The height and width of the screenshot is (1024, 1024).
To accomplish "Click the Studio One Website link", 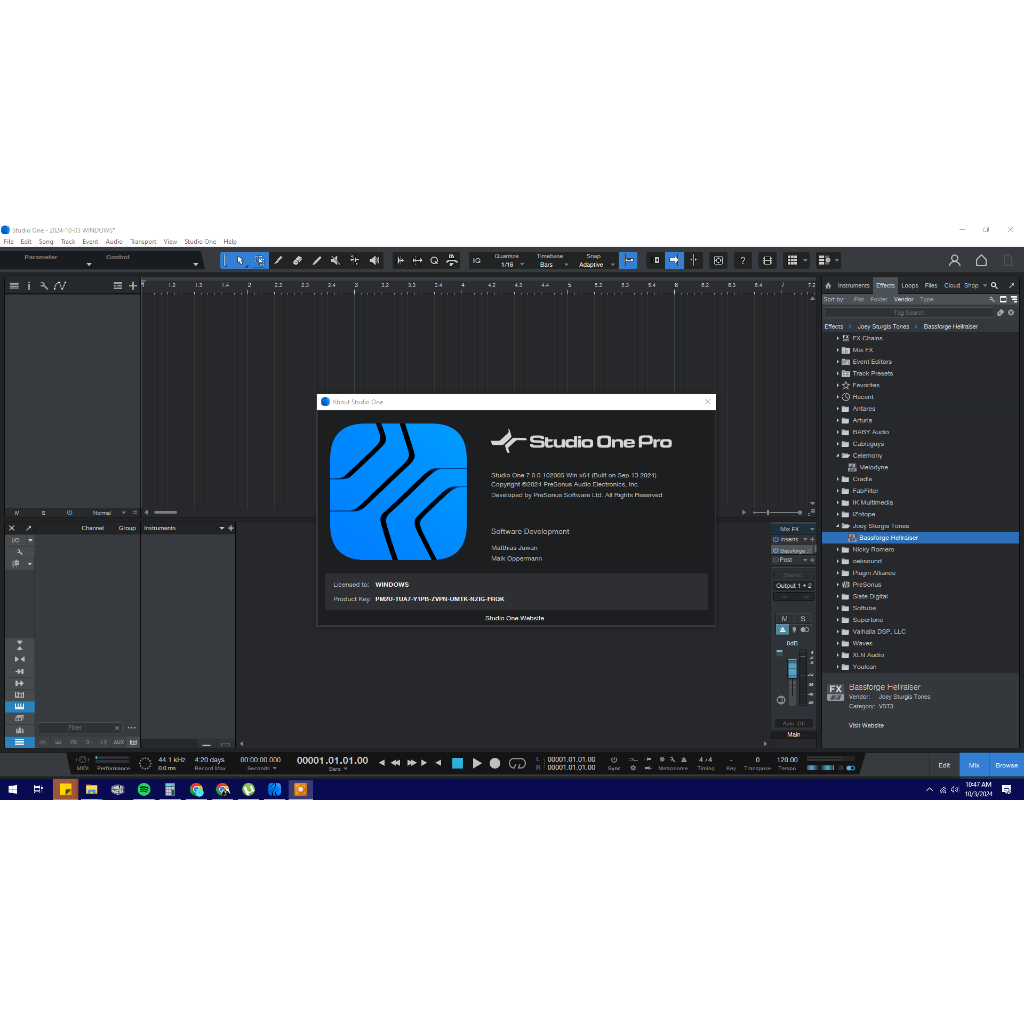I will click(514, 618).
